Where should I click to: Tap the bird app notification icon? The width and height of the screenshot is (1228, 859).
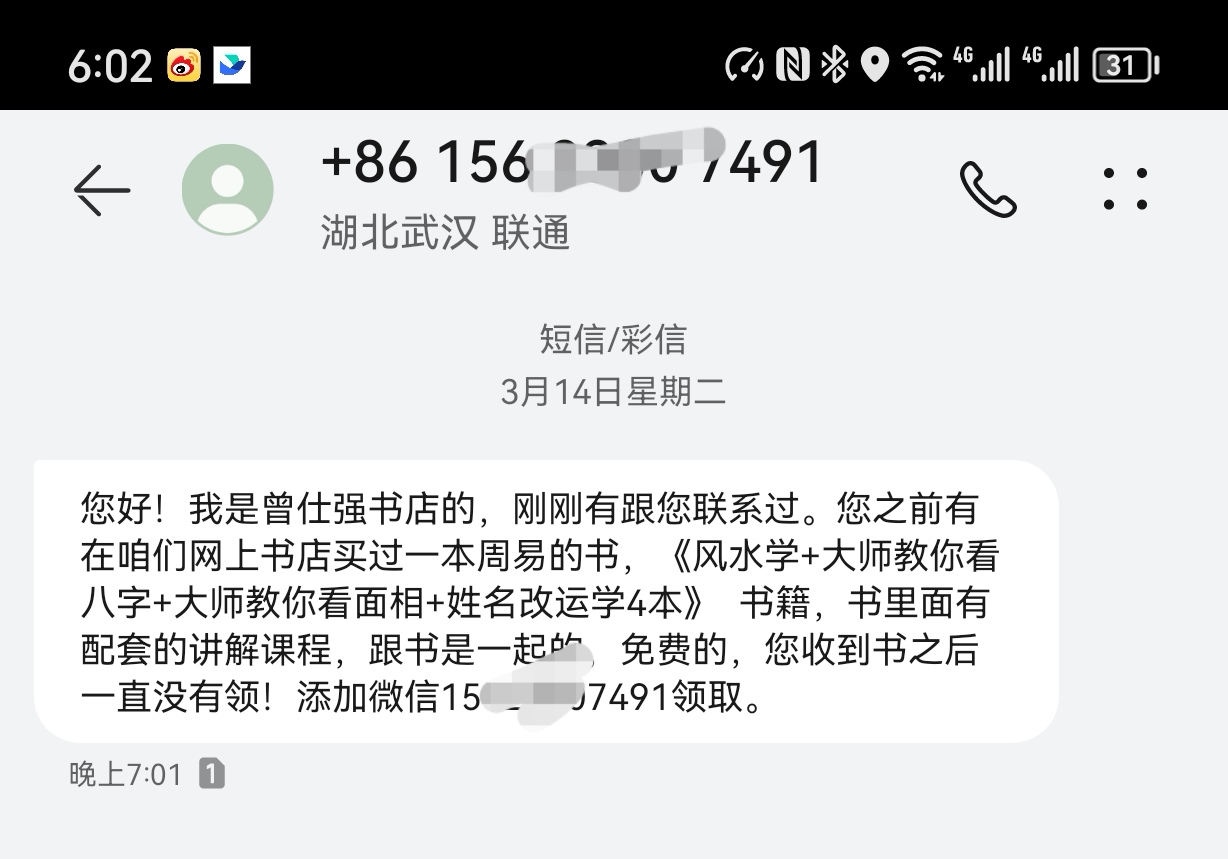[232, 66]
